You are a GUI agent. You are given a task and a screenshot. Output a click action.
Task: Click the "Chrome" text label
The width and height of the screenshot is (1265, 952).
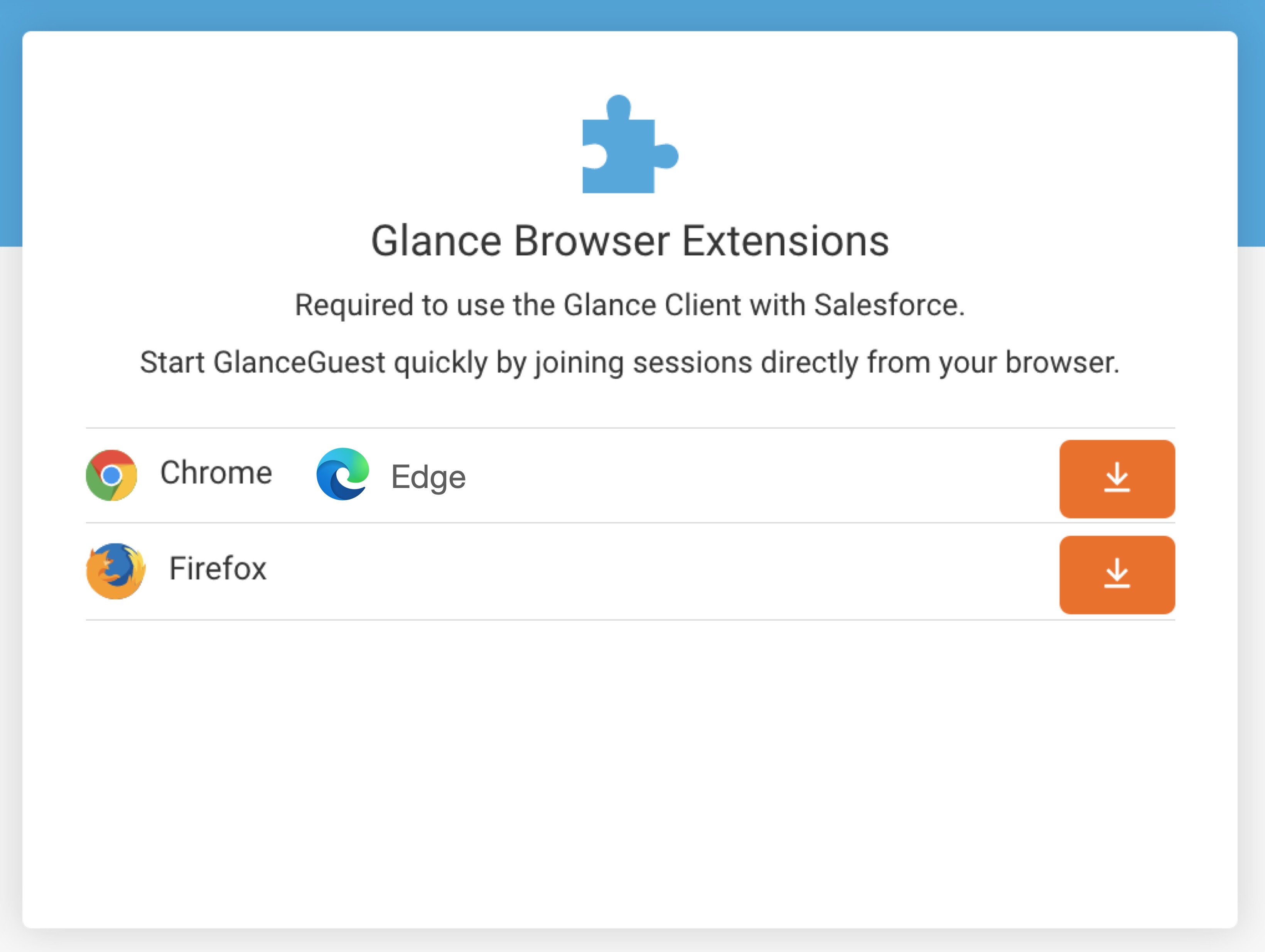pos(216,473)
